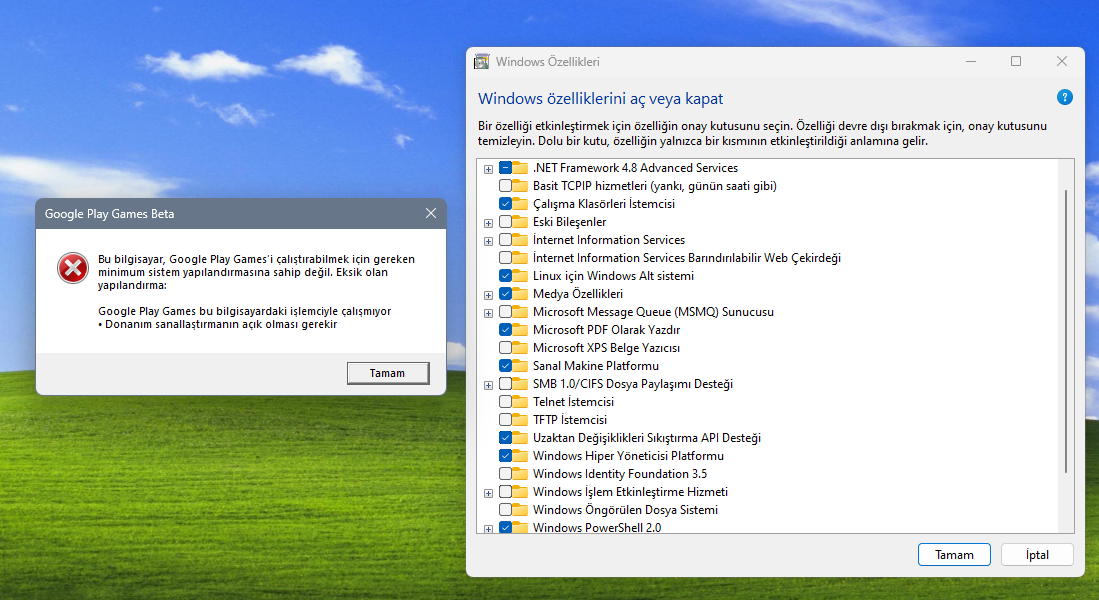Screen dimensions: 1099x600
Task: Expand Windows İşlem Etkinleştirme Hizmeti
Action: tap(489, 493)
